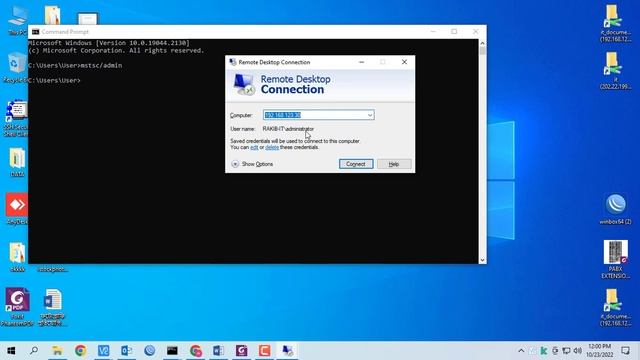Open the orange C app on taskbar
This screenshot has width=640, height=360.
tap(264, 351)
